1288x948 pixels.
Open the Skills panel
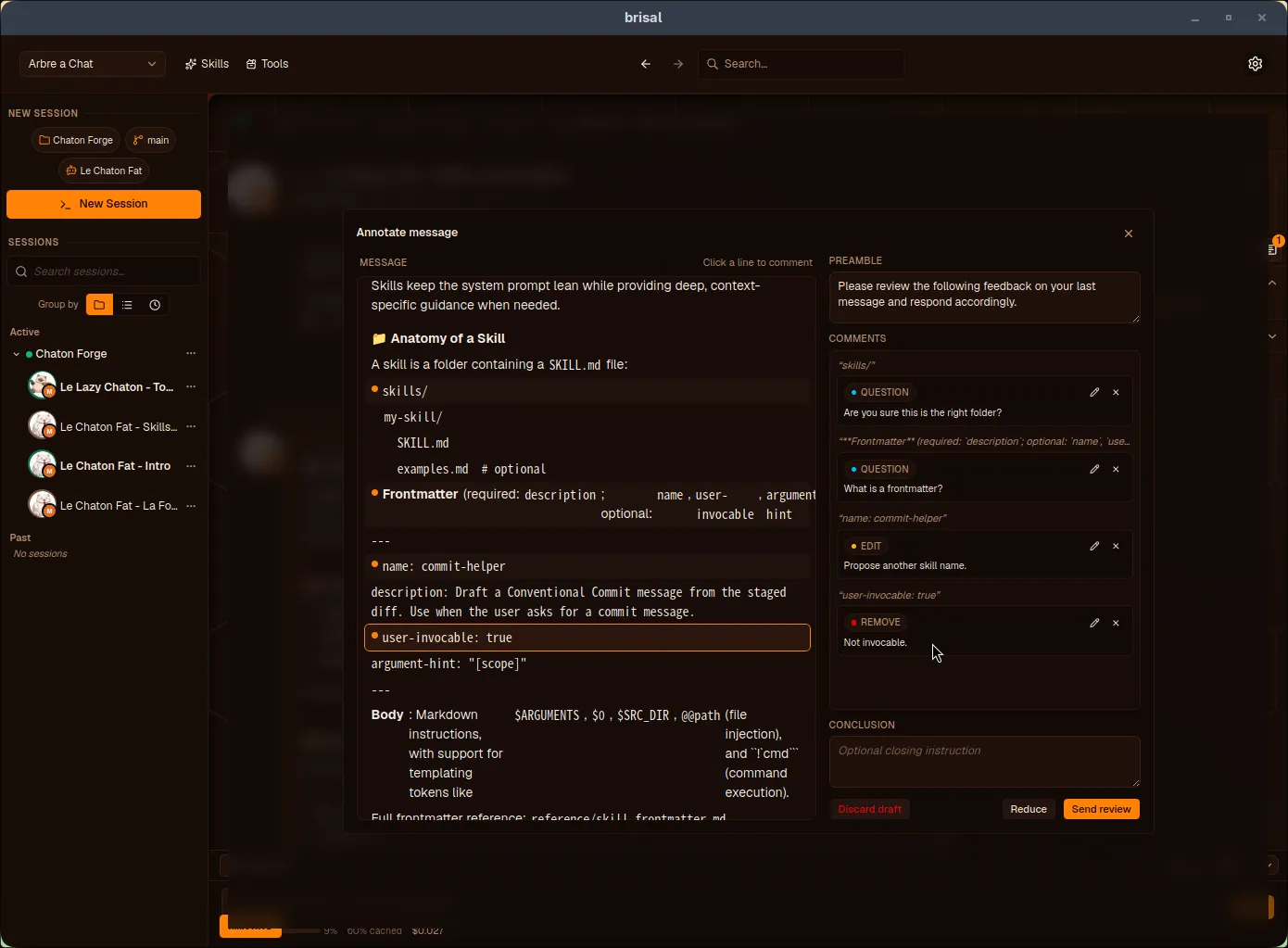pos(207,64)
